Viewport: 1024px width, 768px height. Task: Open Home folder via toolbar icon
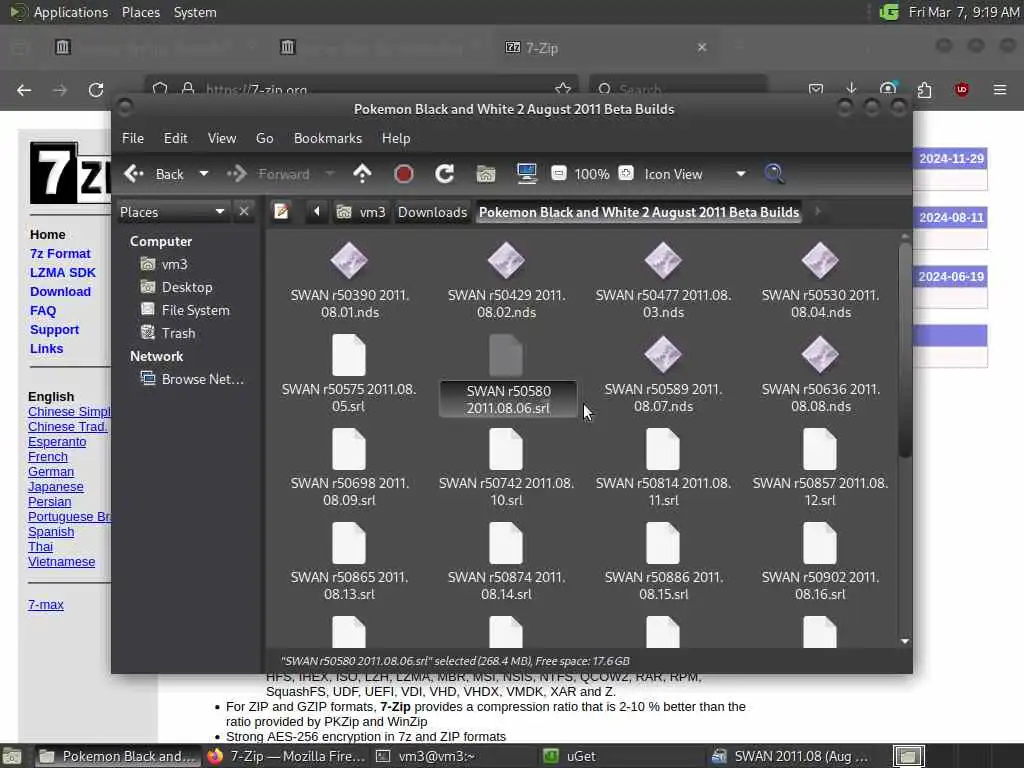(486, 174)
